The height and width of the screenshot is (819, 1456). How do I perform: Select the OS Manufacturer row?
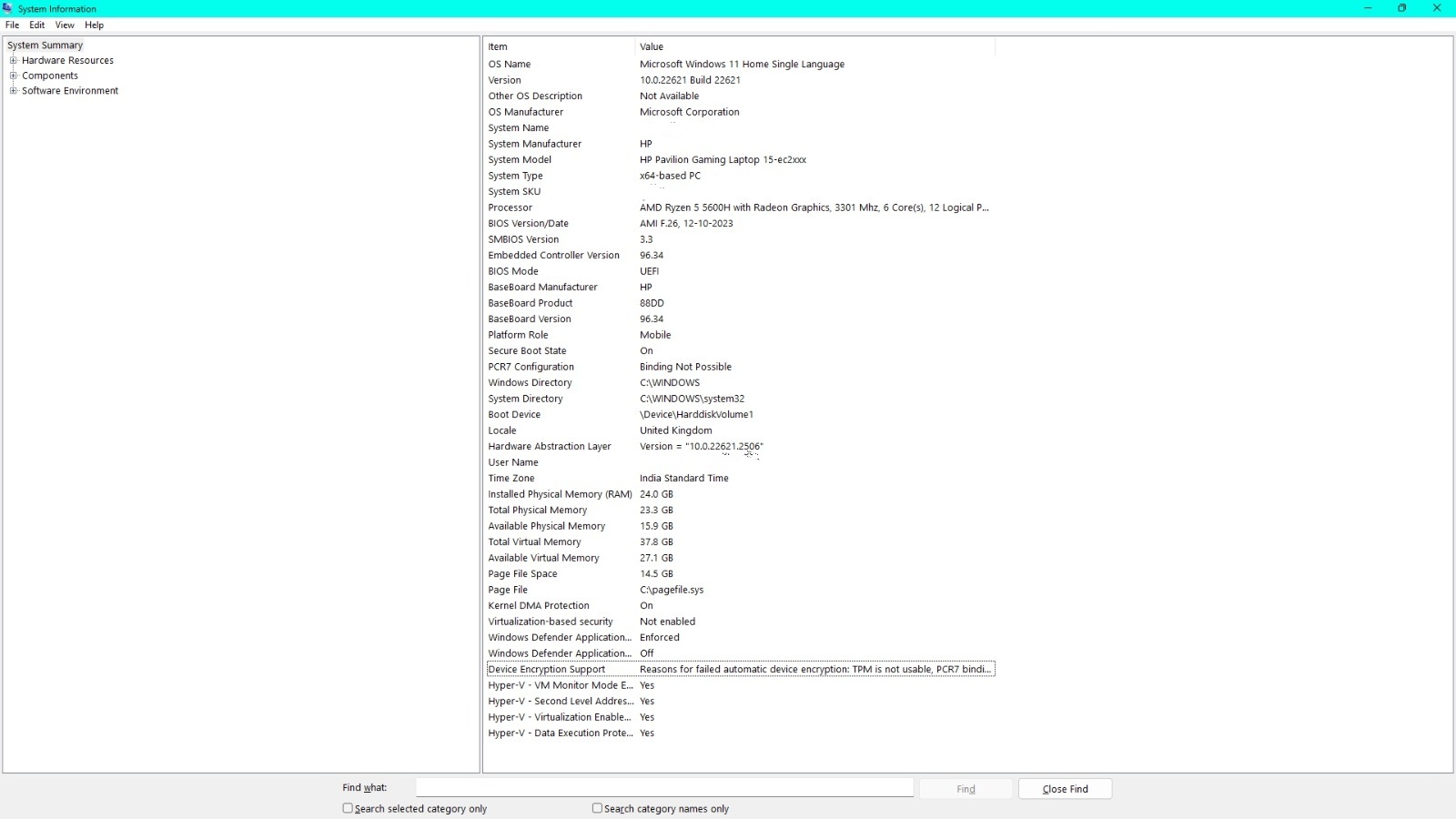coord(740,112)
